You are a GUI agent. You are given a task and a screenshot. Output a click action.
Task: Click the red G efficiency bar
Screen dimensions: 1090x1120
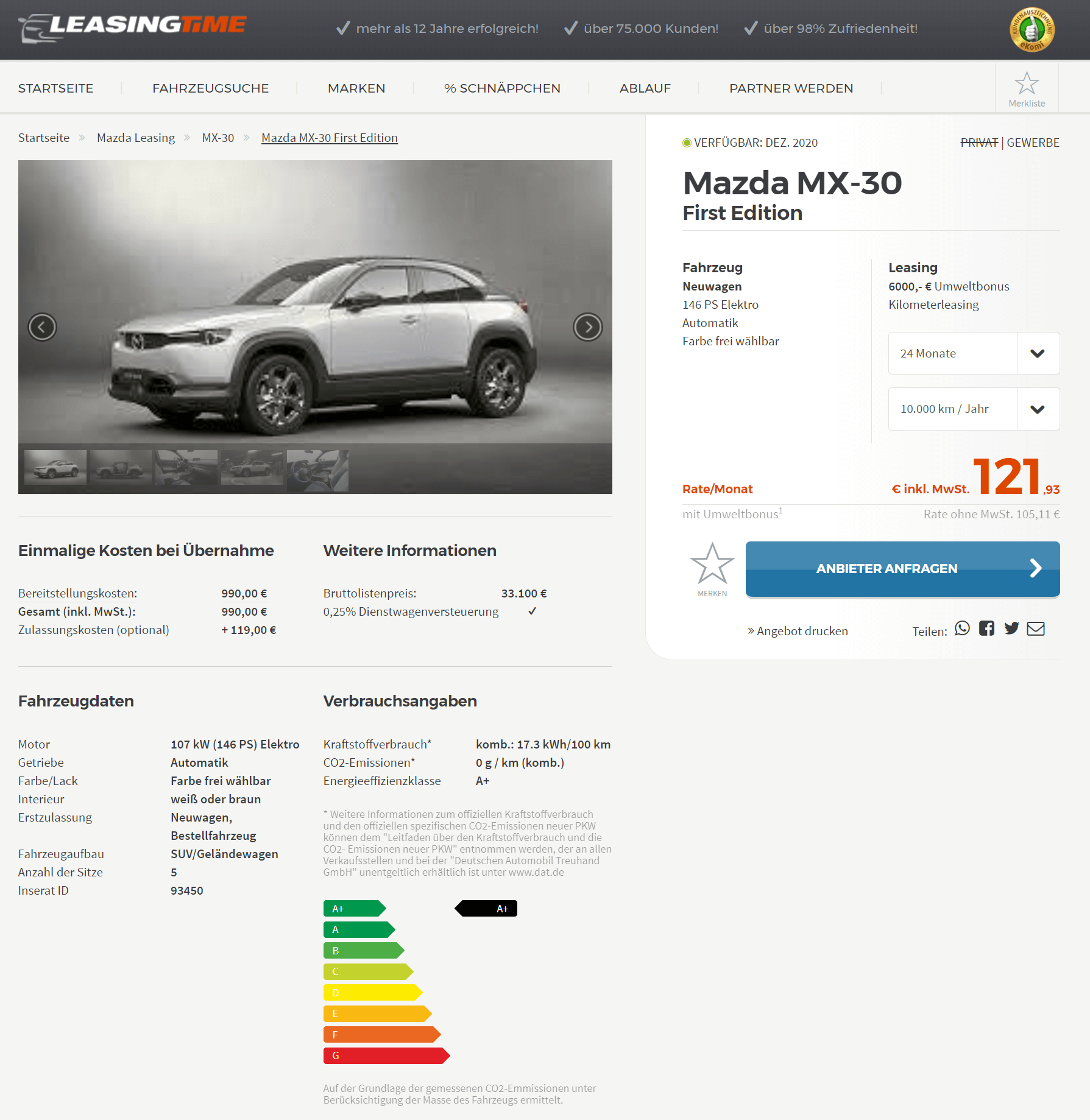click(386, 1055)
